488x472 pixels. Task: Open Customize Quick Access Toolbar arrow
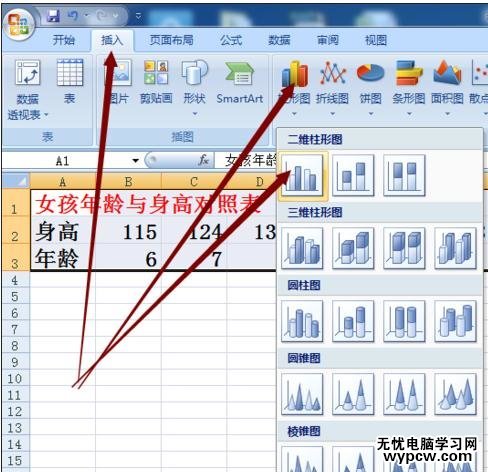[x=138, y=16]
